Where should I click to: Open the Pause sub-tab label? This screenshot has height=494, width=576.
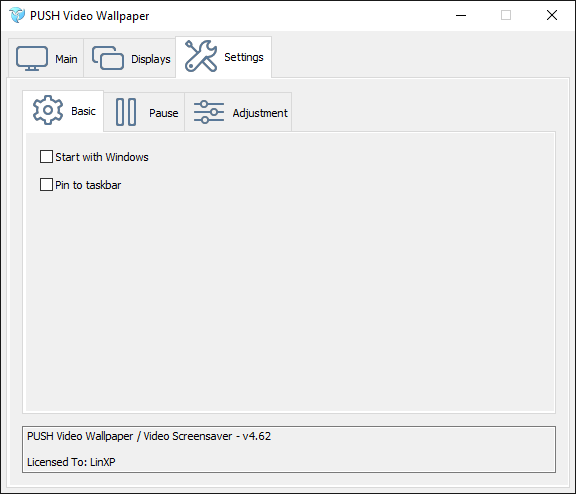pyautogui.click(x=163, y=113)
